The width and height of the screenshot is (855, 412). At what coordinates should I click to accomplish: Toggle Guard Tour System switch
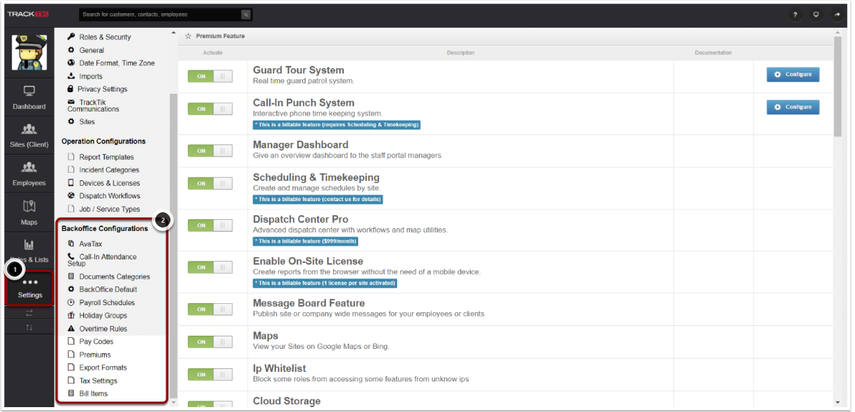point(210,76)
